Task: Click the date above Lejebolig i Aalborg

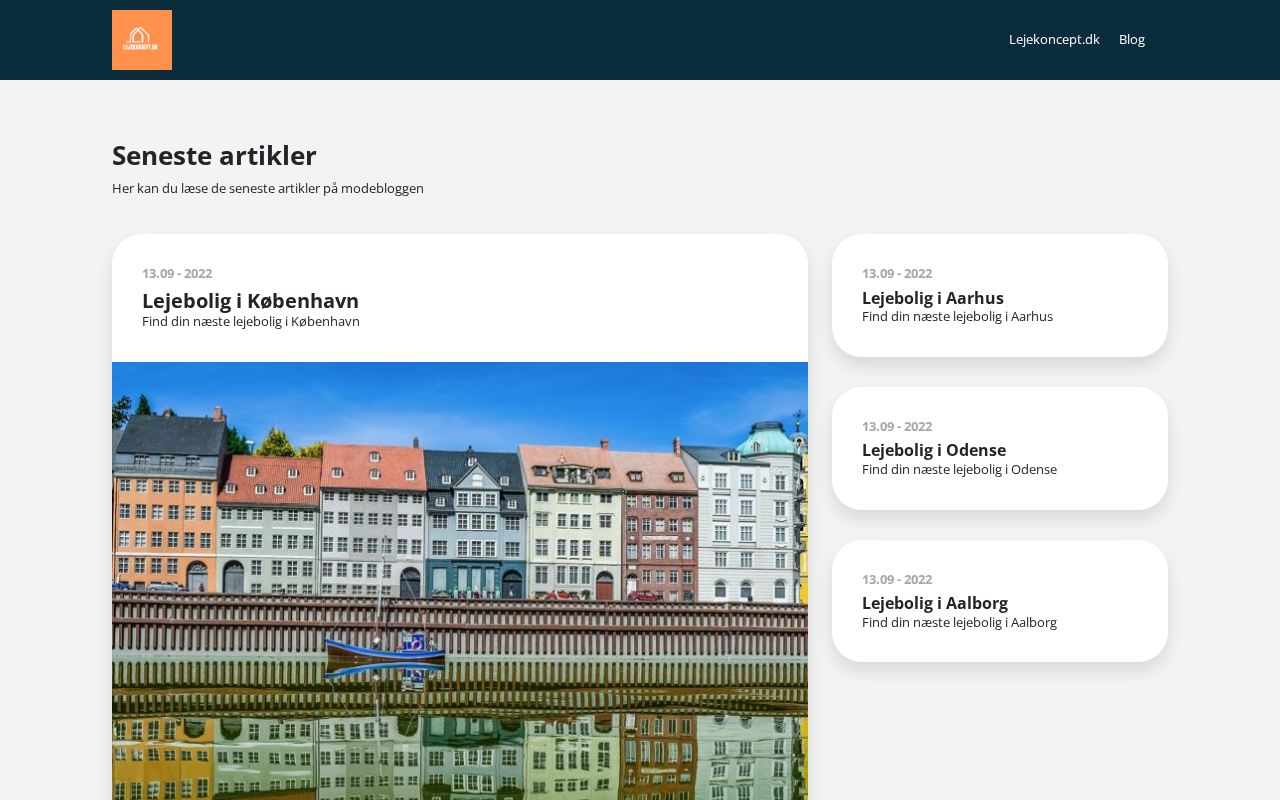Action: pos(897,580)
